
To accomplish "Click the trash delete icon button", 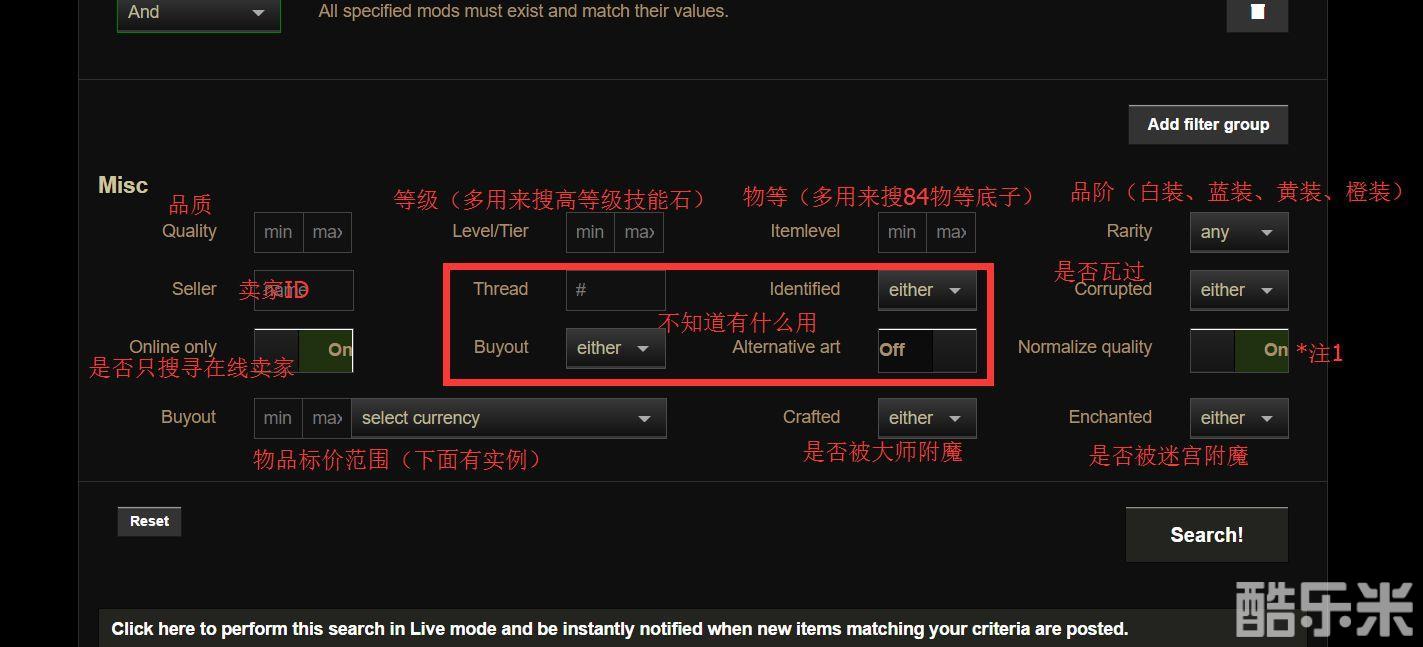I will (1257, 12).
